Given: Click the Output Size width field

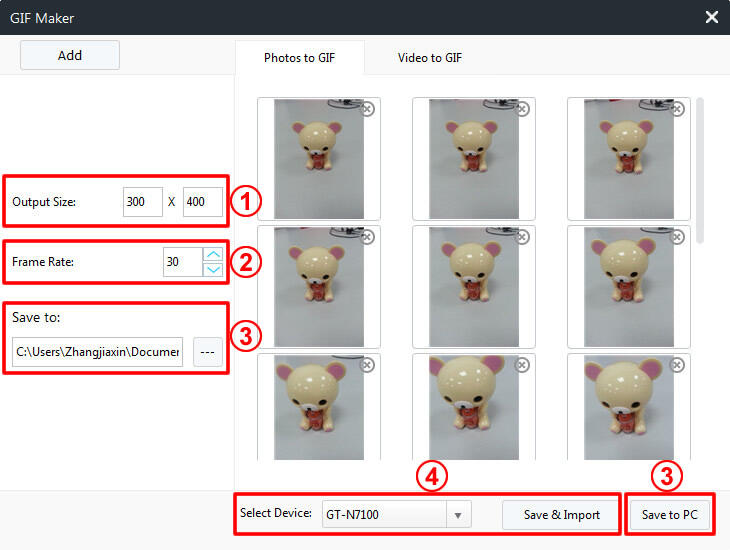Looking at the screenshot, I should [142, 202].
